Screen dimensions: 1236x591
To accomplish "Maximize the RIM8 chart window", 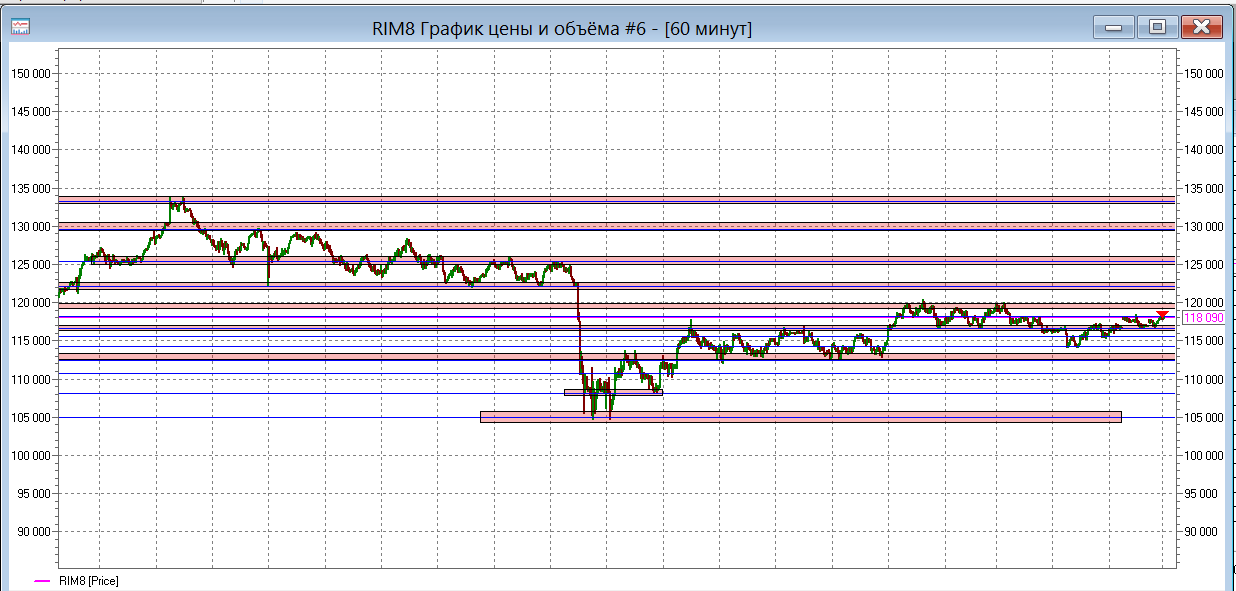I will pos(1157,27).
